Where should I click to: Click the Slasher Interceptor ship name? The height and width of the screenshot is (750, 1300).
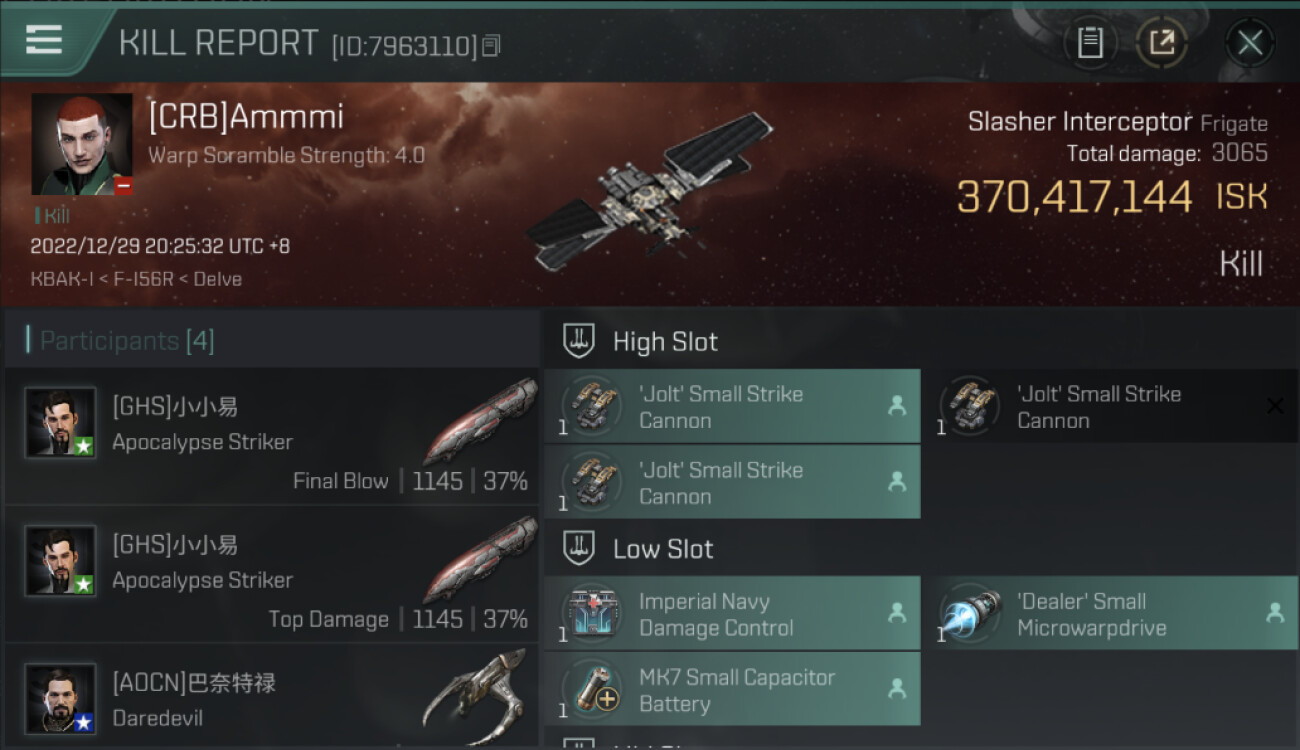click(x=1079, y=122)
